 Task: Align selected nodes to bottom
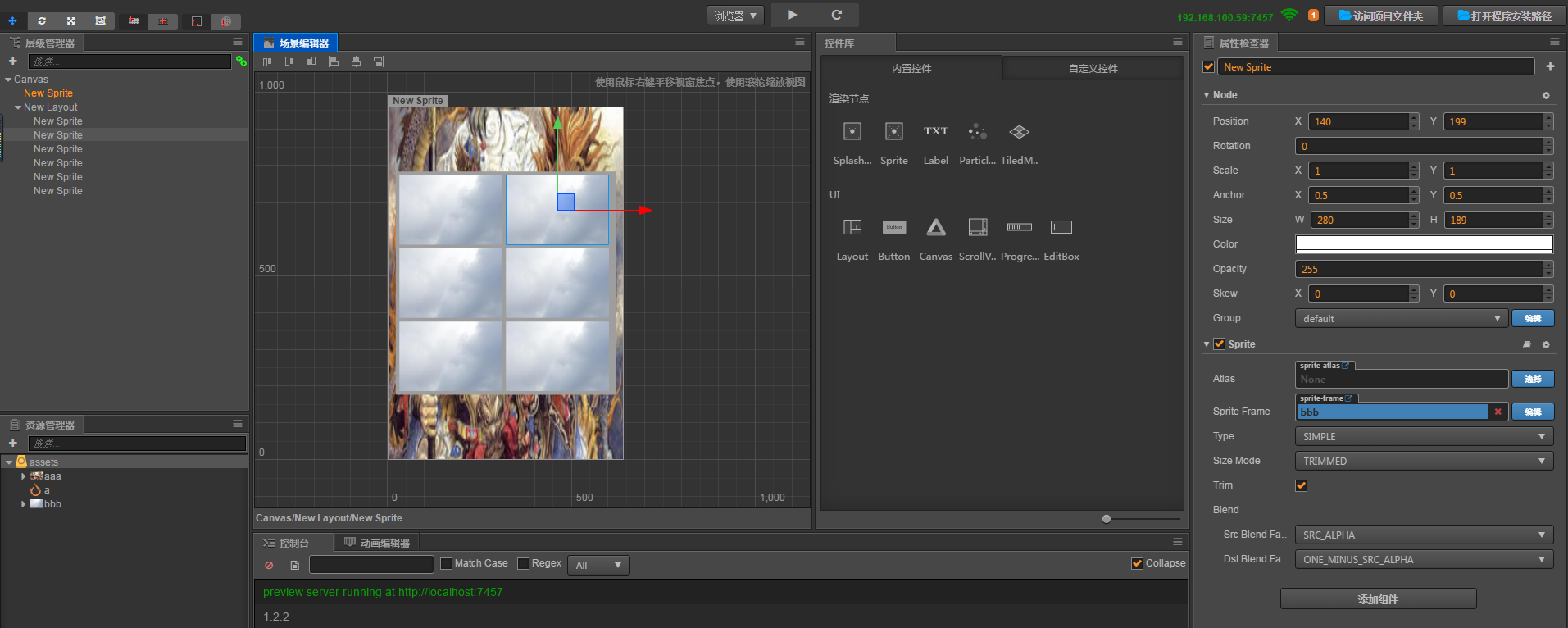click(x=311, y=61)
